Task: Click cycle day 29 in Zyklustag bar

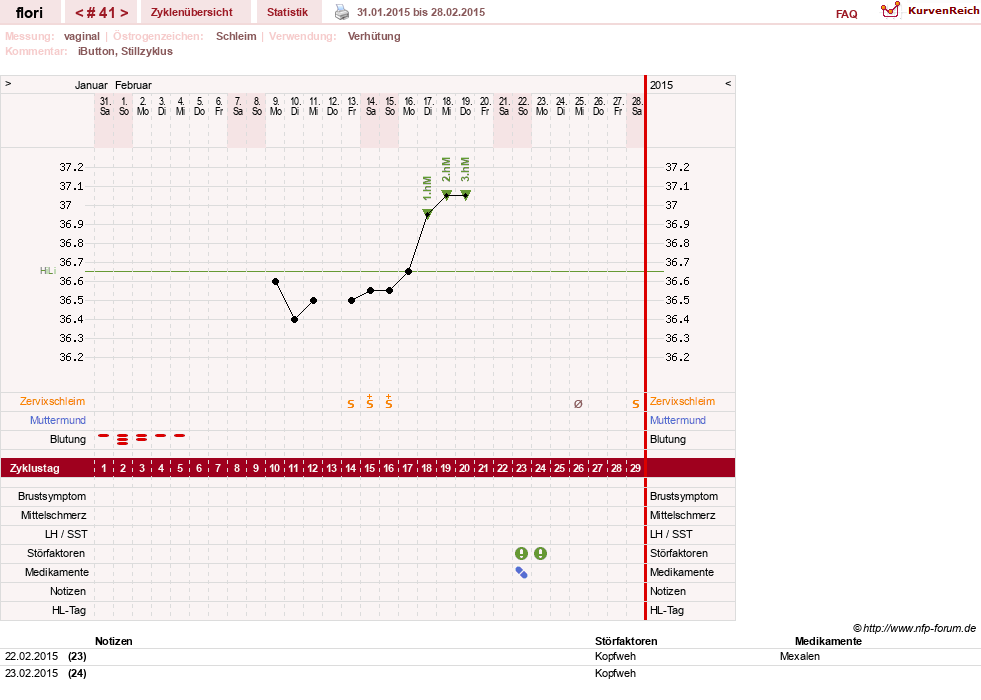Action: click(x=635, y=468)
